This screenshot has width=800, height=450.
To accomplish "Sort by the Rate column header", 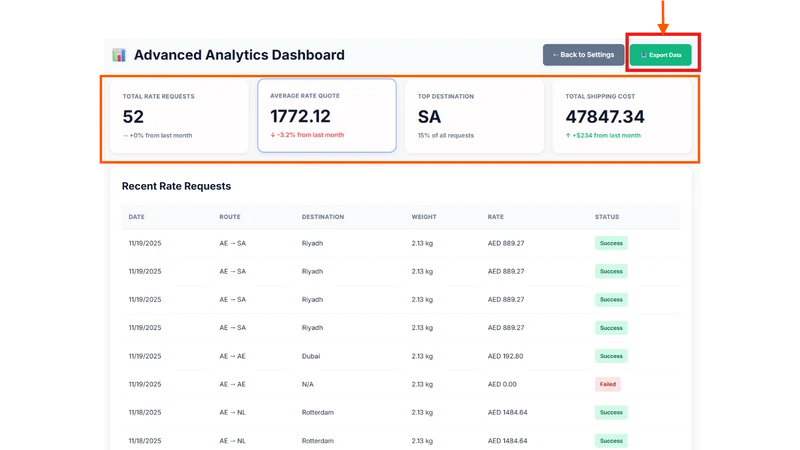I will [x=495, y=217].
